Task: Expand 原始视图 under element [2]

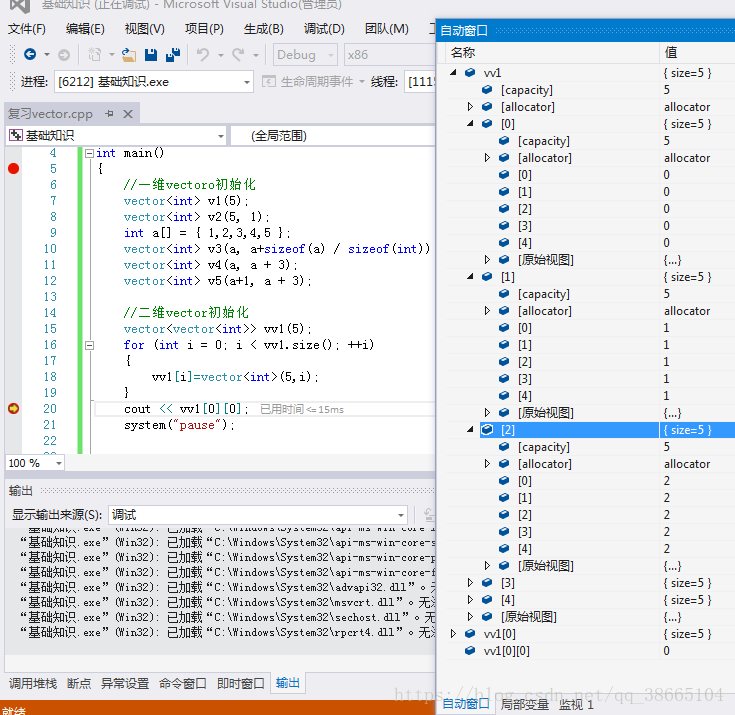Action: 487,566
